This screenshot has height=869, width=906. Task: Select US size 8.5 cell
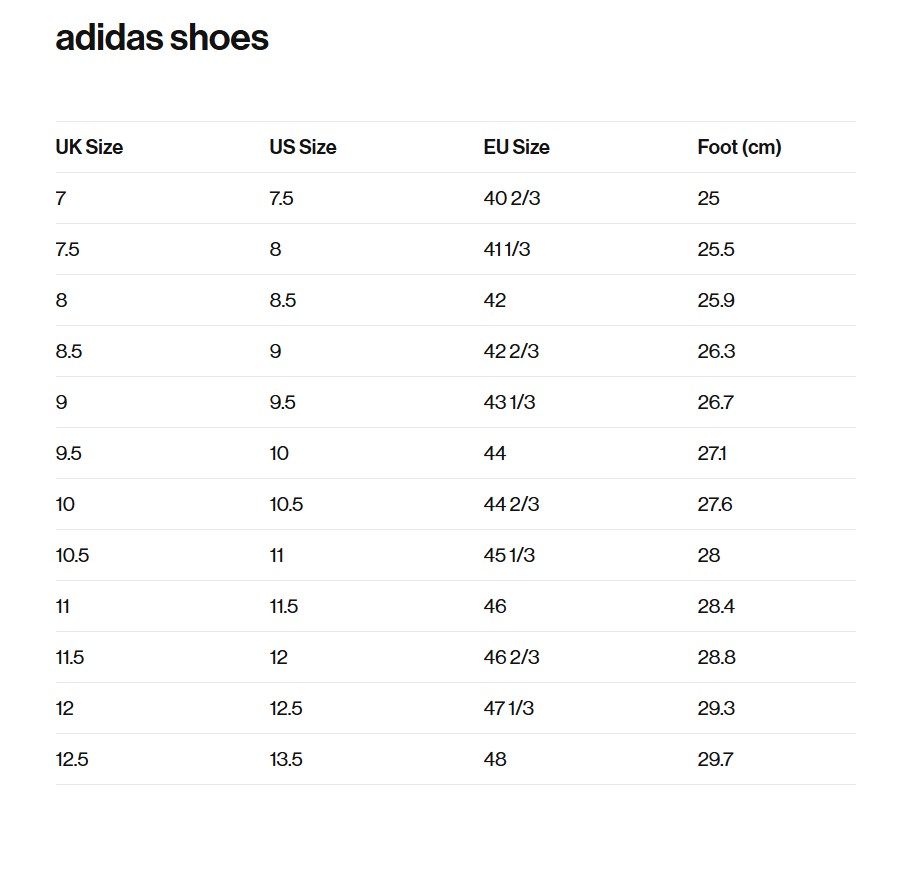283,300
